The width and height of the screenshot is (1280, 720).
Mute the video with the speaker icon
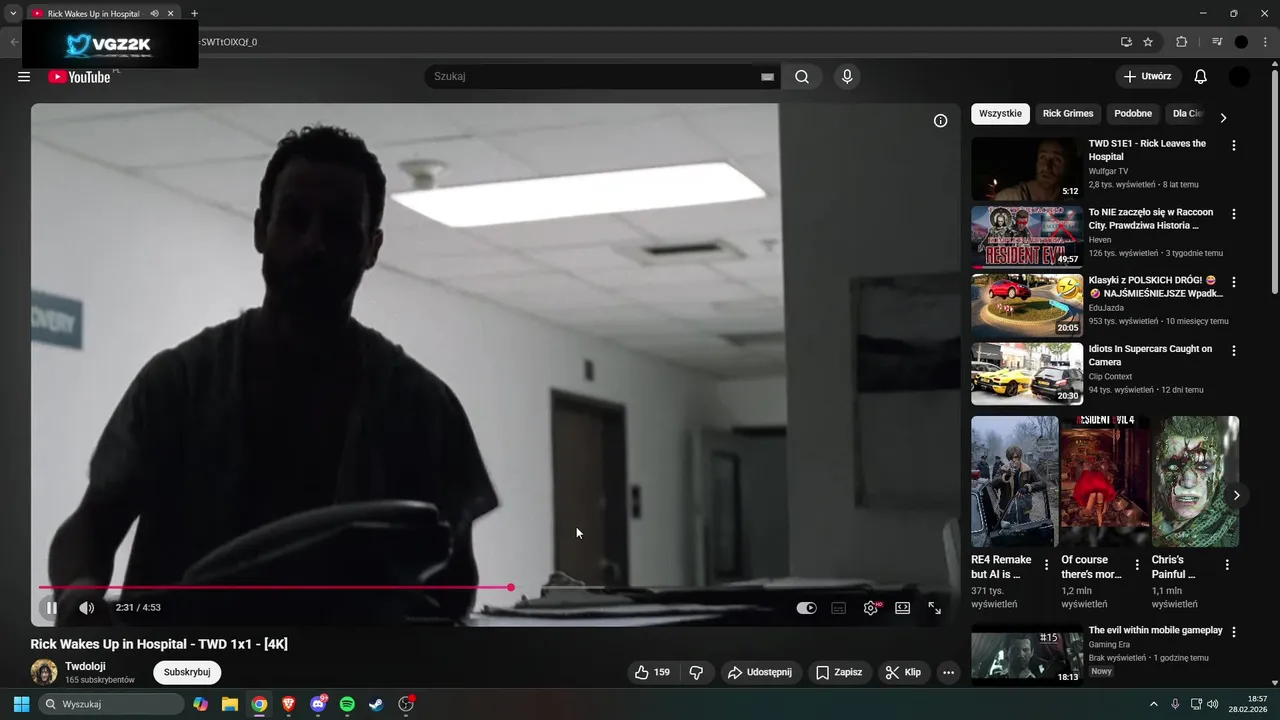tap(87, 607)
